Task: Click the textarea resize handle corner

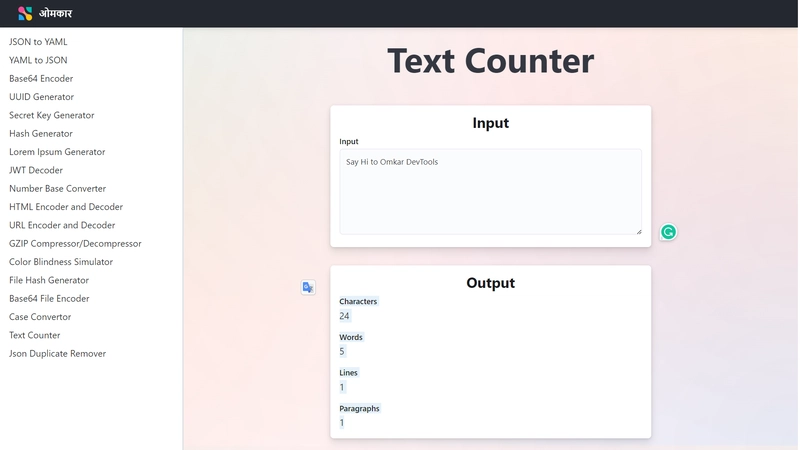Action: coord(639,232)
